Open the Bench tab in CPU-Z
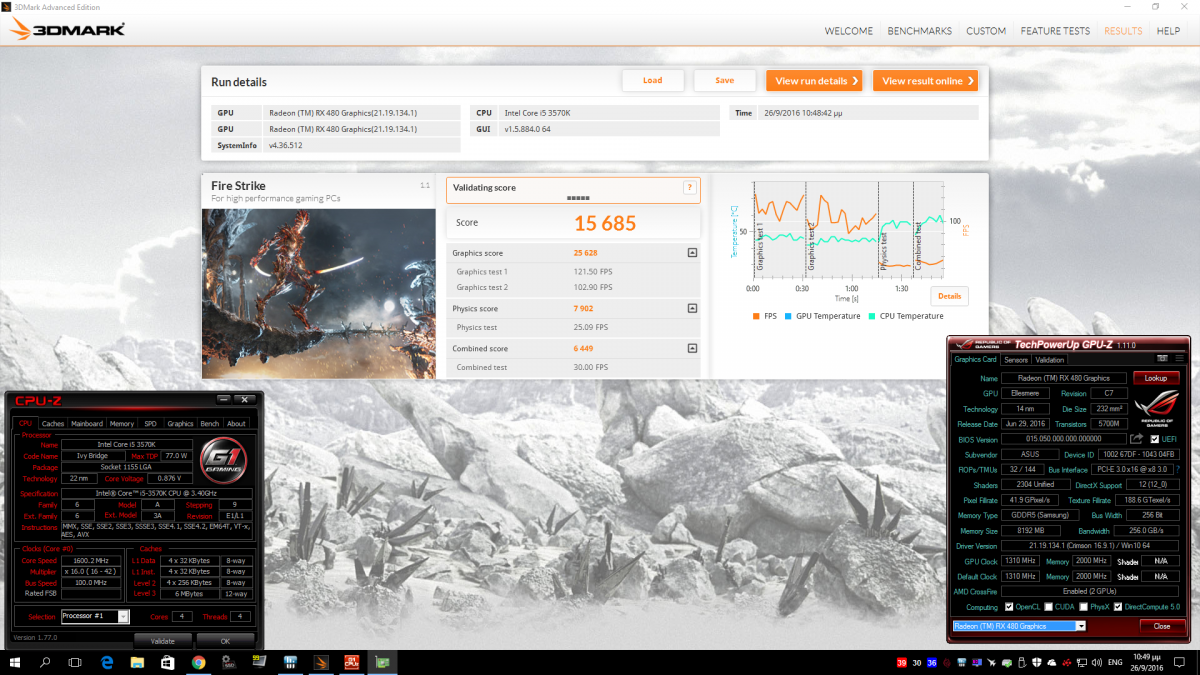Viewport: 1200px width, 675px height. click(210, 424)
